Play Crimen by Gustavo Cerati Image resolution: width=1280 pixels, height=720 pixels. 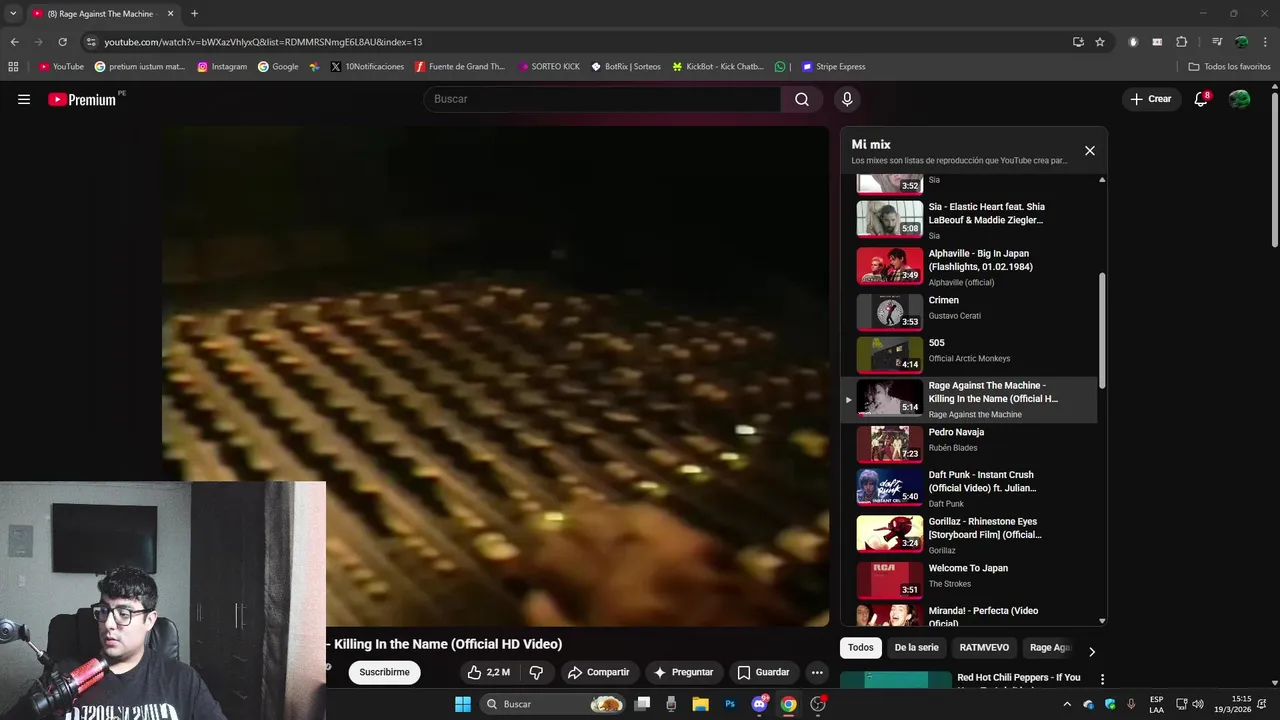point(970,312)
